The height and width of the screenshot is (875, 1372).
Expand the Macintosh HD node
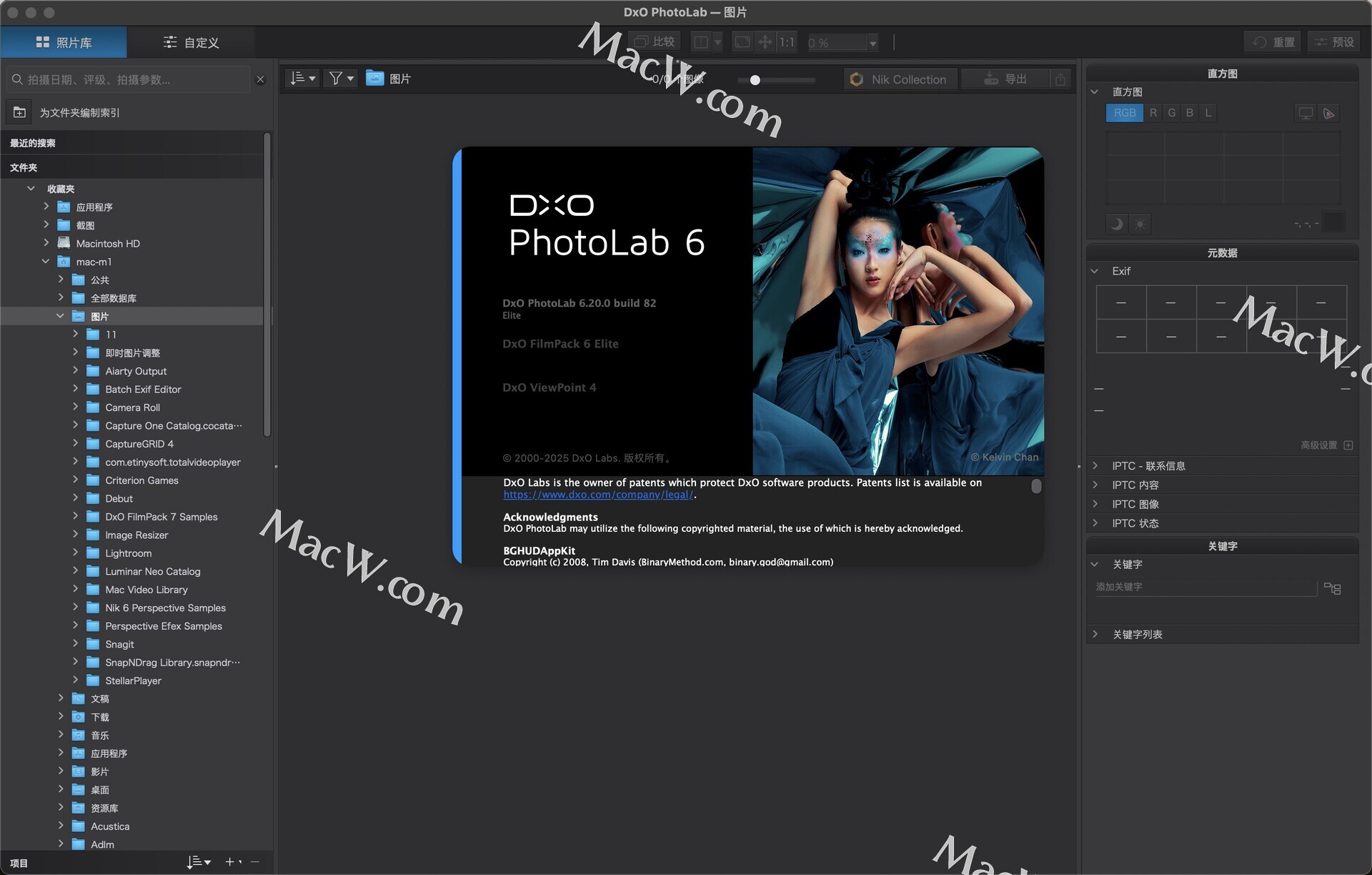tap(46, 243)
